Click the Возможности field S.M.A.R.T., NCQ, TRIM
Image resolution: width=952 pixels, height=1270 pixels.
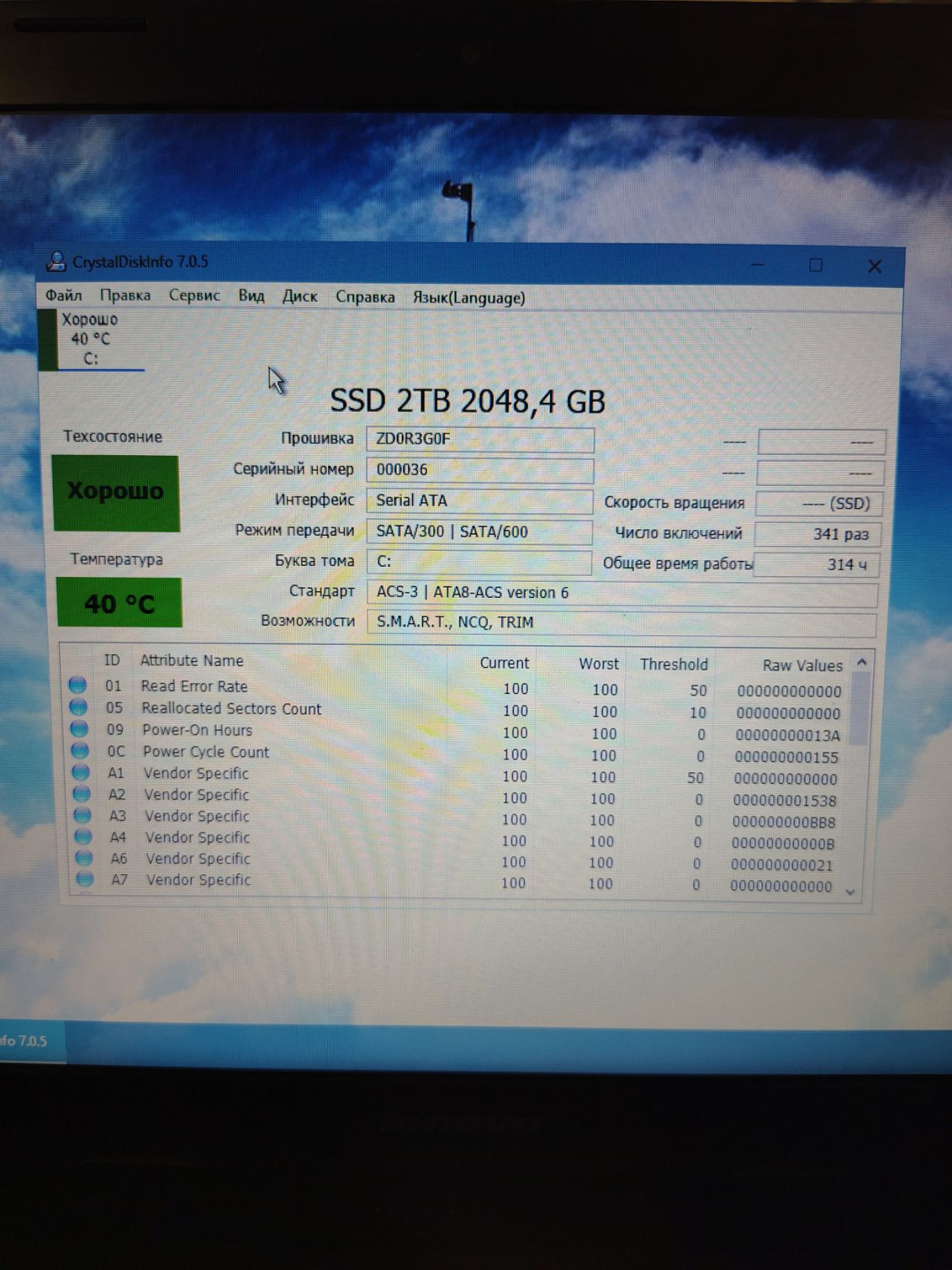point(621,623)
